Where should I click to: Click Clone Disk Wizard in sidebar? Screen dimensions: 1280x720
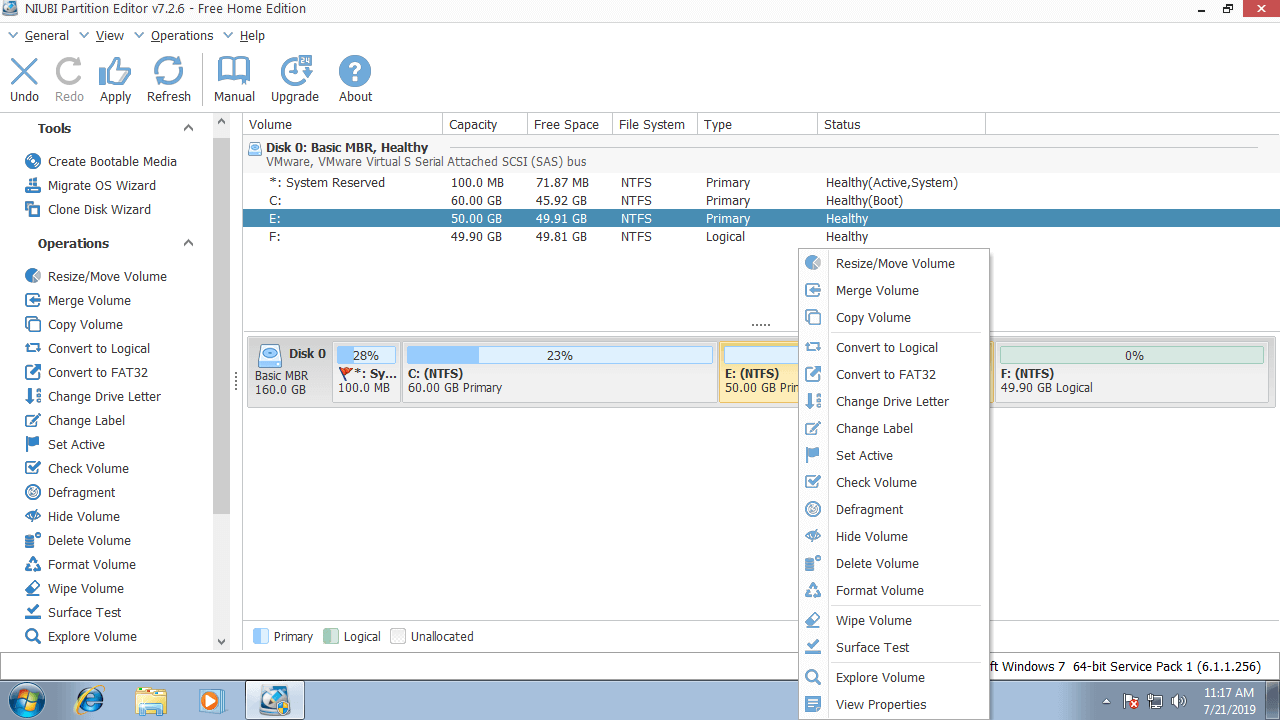pos(99,209)
